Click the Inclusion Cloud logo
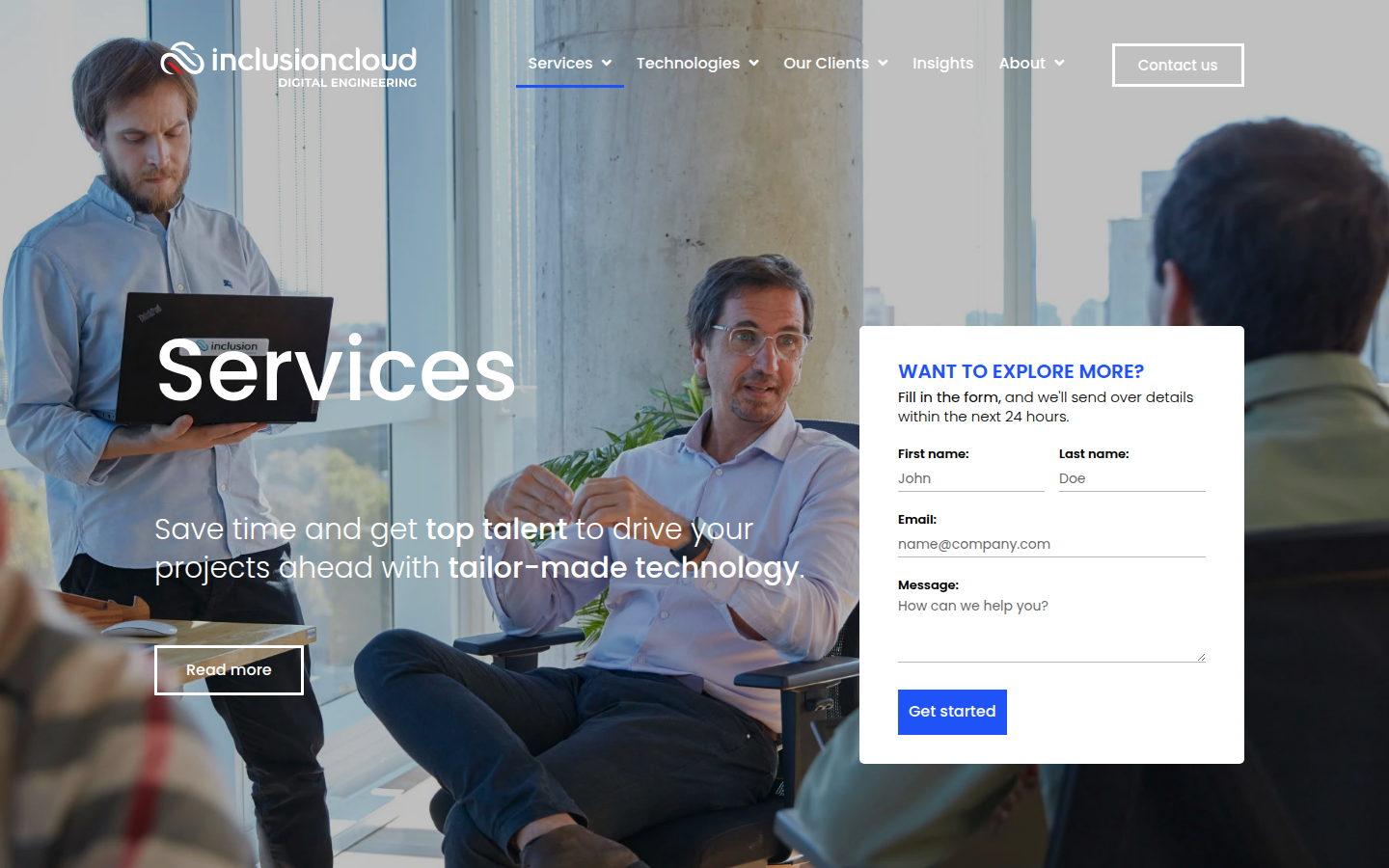The width and height of the screenshot is (1389, 868). (x=288, y=65)
